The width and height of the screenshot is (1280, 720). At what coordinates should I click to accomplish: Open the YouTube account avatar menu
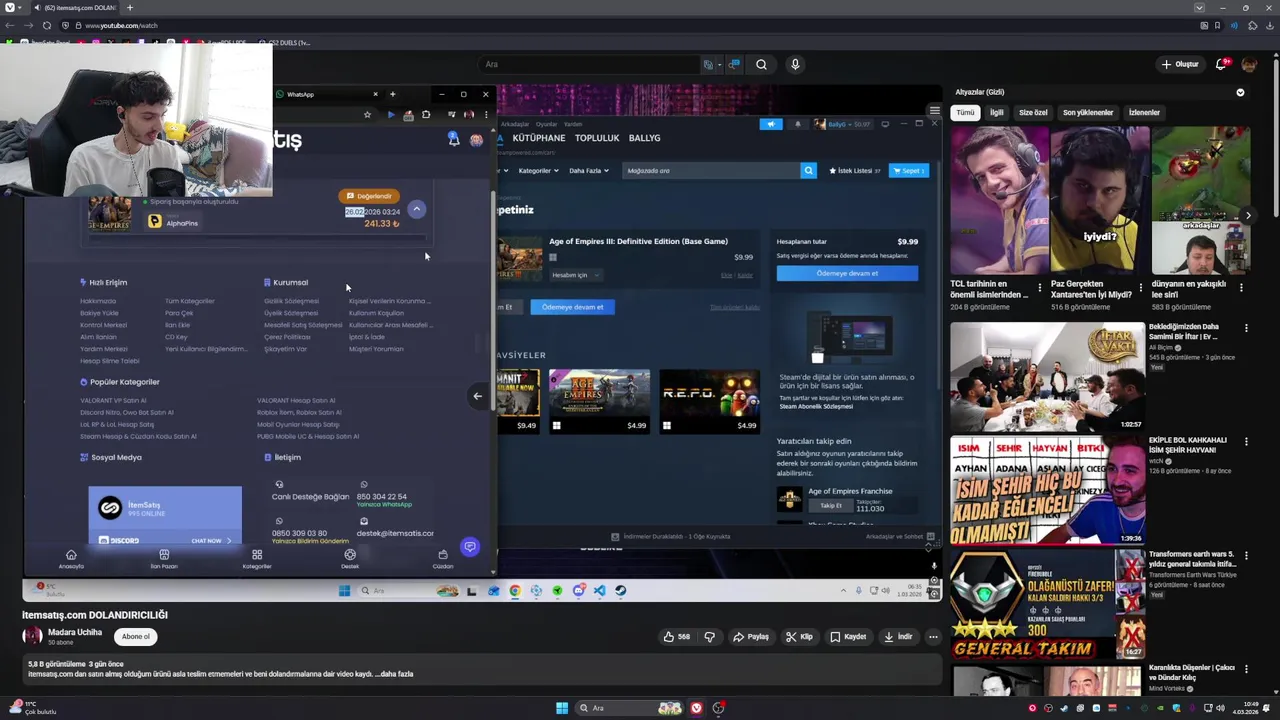(x=1249, y=64)
